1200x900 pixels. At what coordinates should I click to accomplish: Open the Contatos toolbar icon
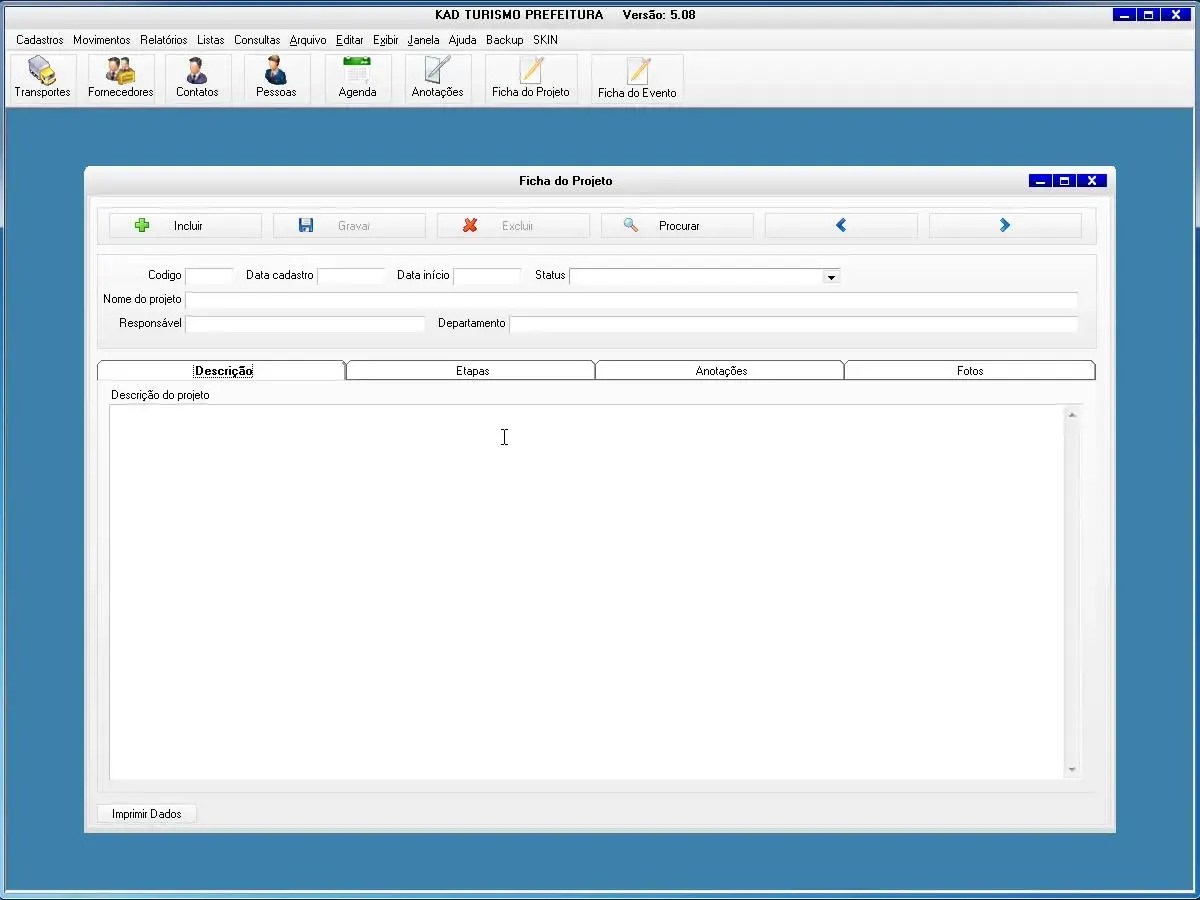pyautogui.click(x=197, y=78)
